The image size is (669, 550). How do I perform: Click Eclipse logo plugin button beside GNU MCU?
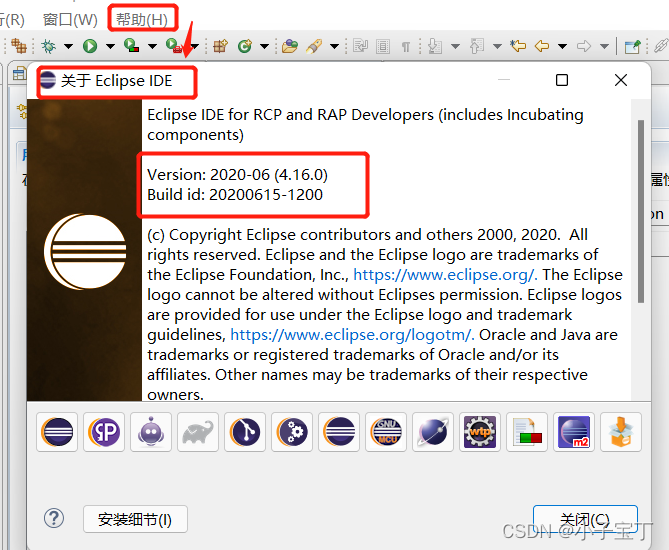click(x=339, y=432)
